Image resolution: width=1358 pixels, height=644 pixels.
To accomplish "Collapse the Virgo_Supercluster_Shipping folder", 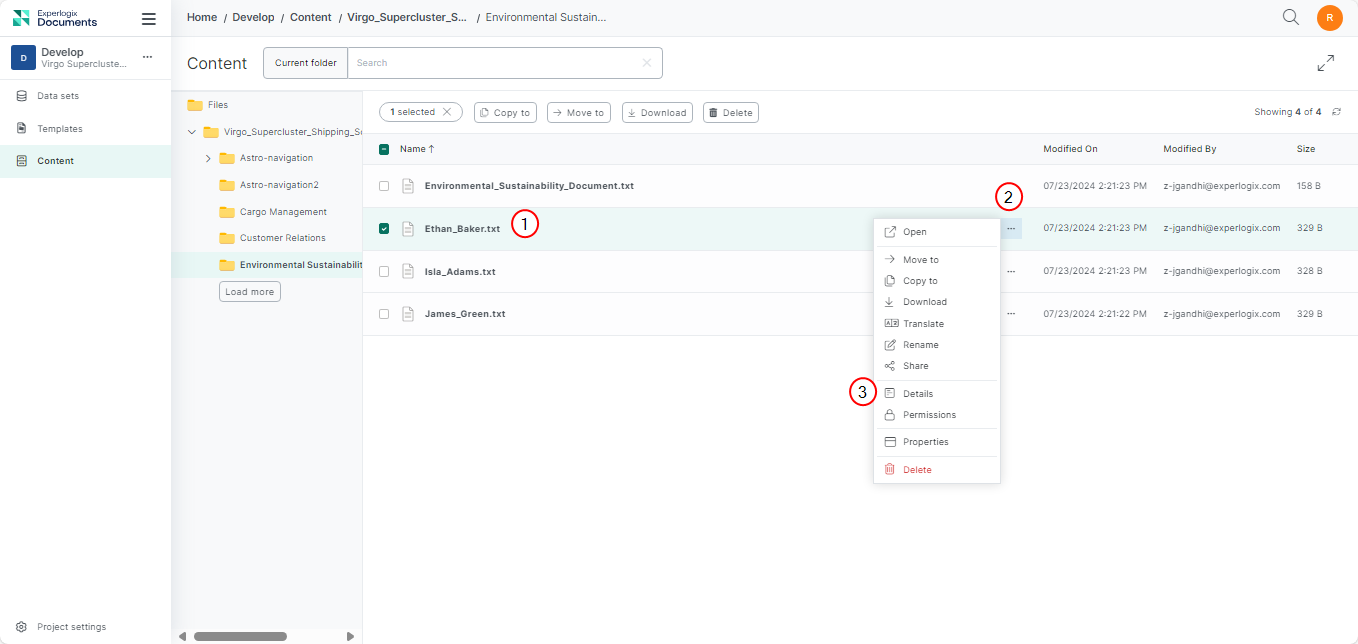I will coord(191,132).
